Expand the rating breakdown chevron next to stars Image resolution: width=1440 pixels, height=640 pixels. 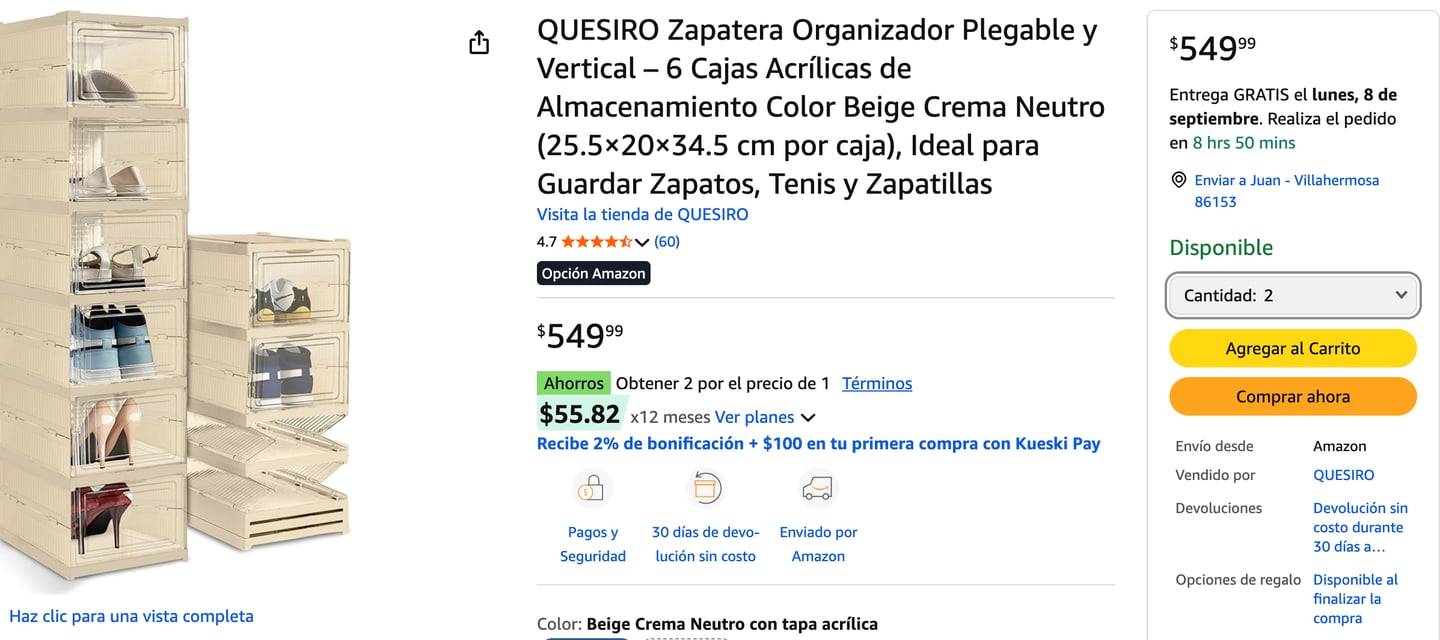[642, 242]
